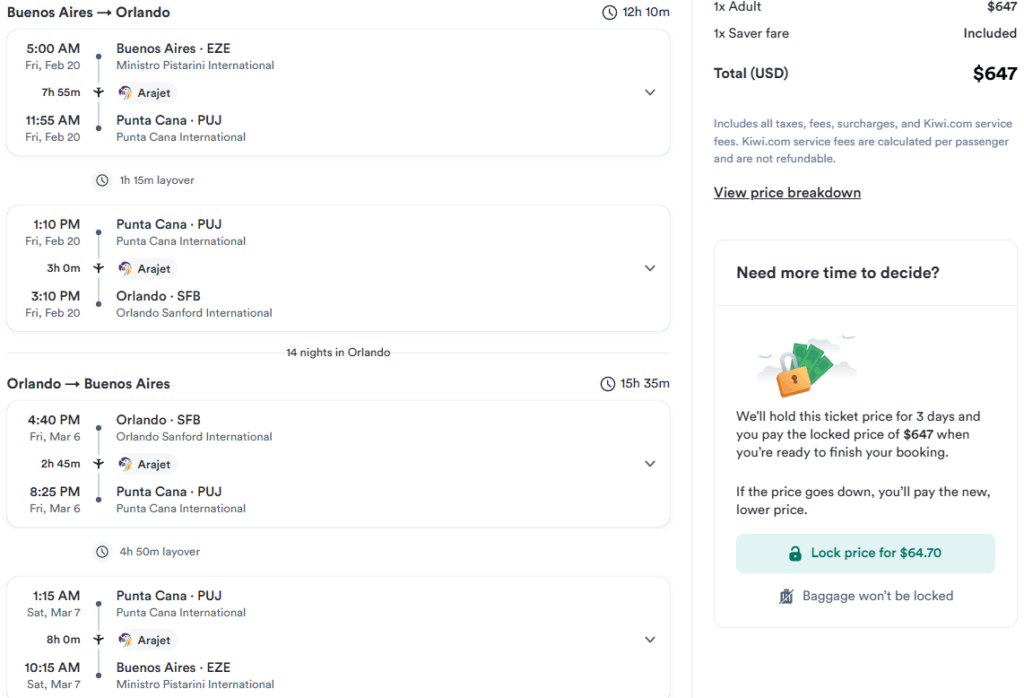The height and width of the screenshot is (698, 1024).
Task: Click the clock icon beside 15h 35m
Action: pyautogui.click(x=607, y=384)
